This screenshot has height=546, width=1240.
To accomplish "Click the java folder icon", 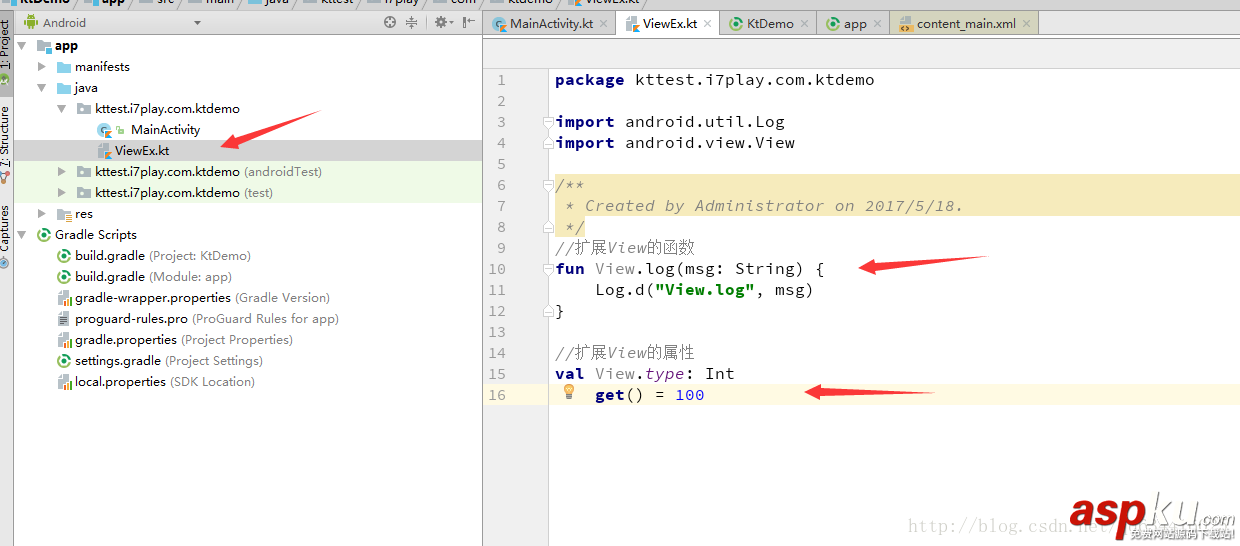I will pyautogui.click(x=64, y=88).
